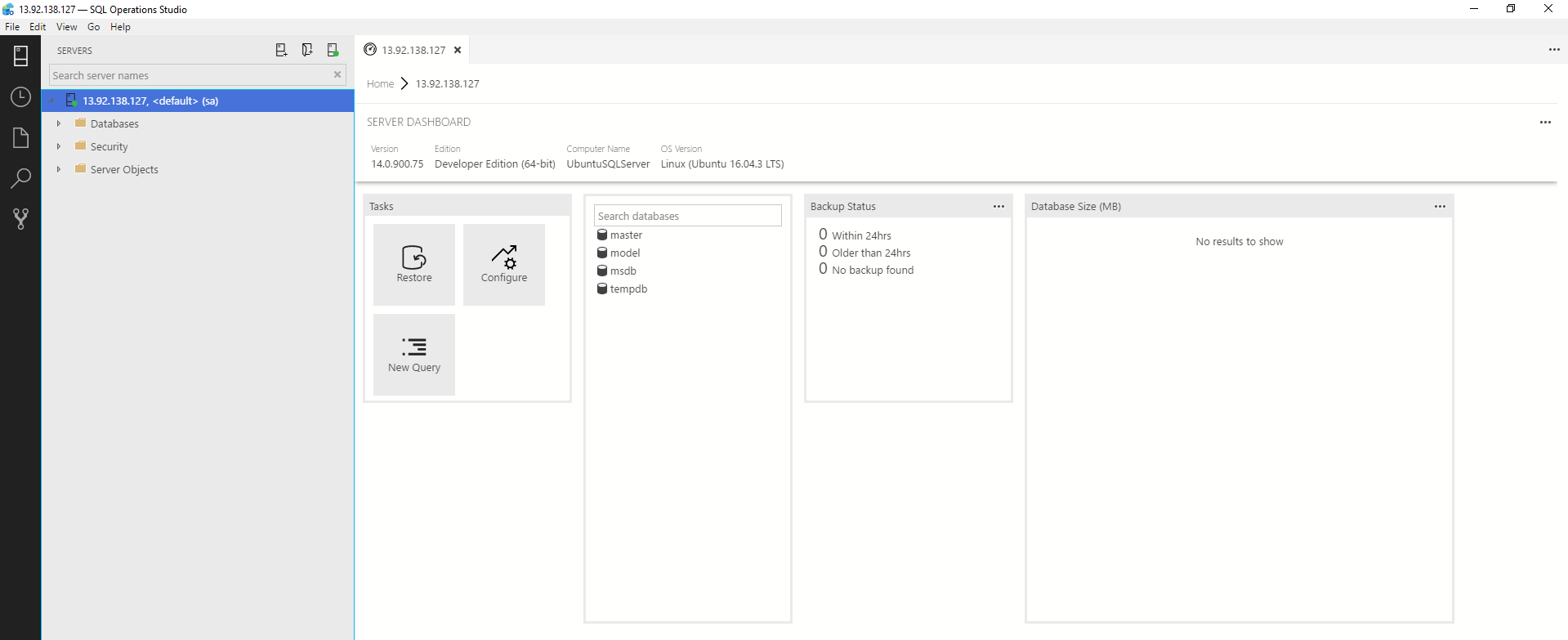Click the Restore task tile
This screenshot has height=640, width=1568.
[x=414, y=265]
